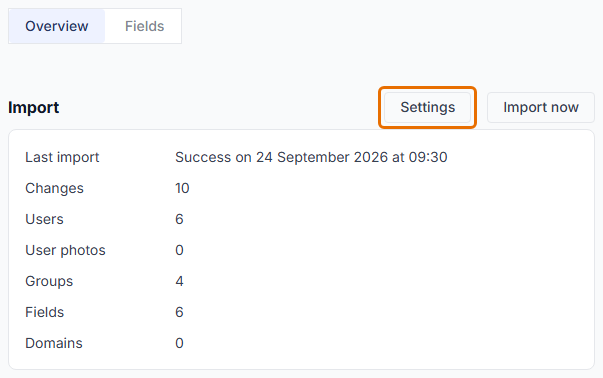This screenshot has width=603, height=378.
Task: Click the Fields row label in summary
Action: point(45,312)
